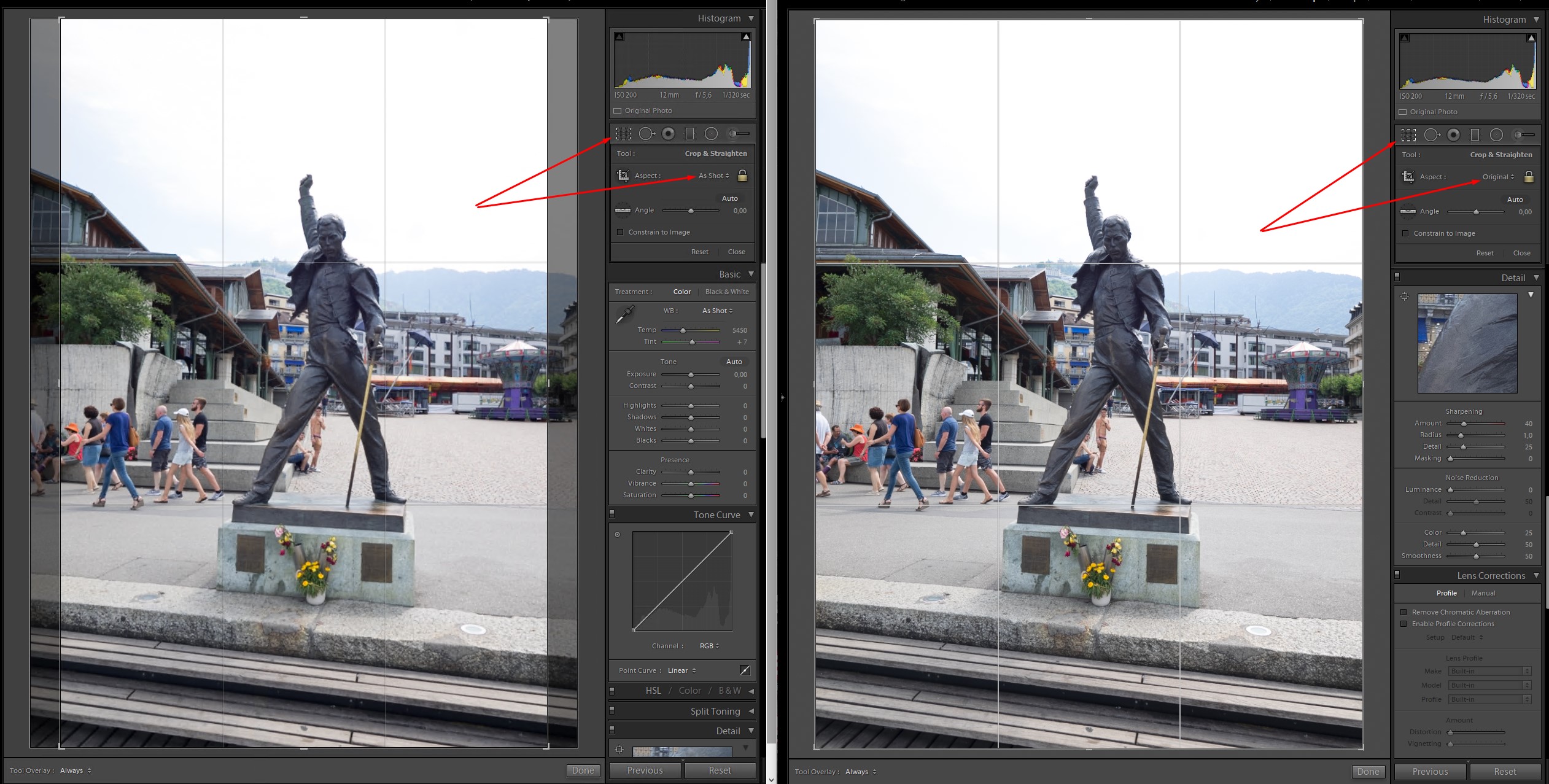
Task: Select Spot Removal tool in left window
Action: [x=646, y=133]
